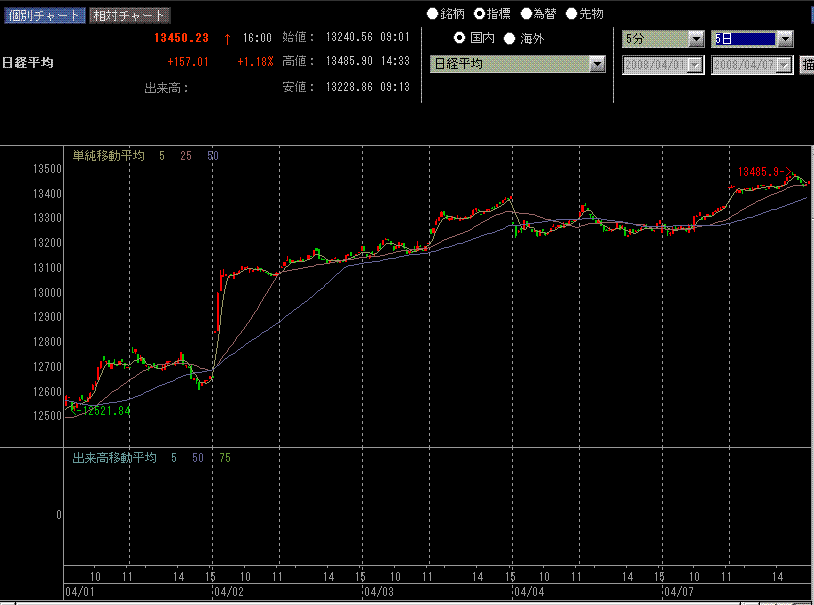This screenshot has width=814, height=605.
Task: Click the 出来高移動平均 legend label
Action: coord(115,458)
